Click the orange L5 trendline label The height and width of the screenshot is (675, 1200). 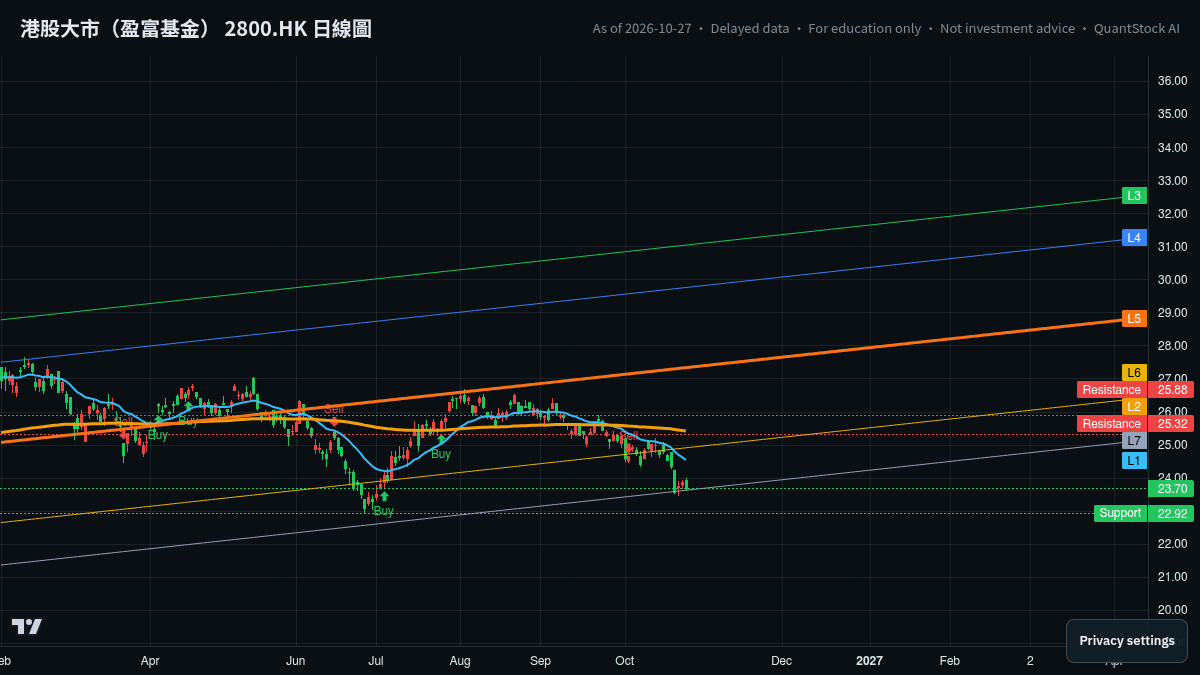1134,319
